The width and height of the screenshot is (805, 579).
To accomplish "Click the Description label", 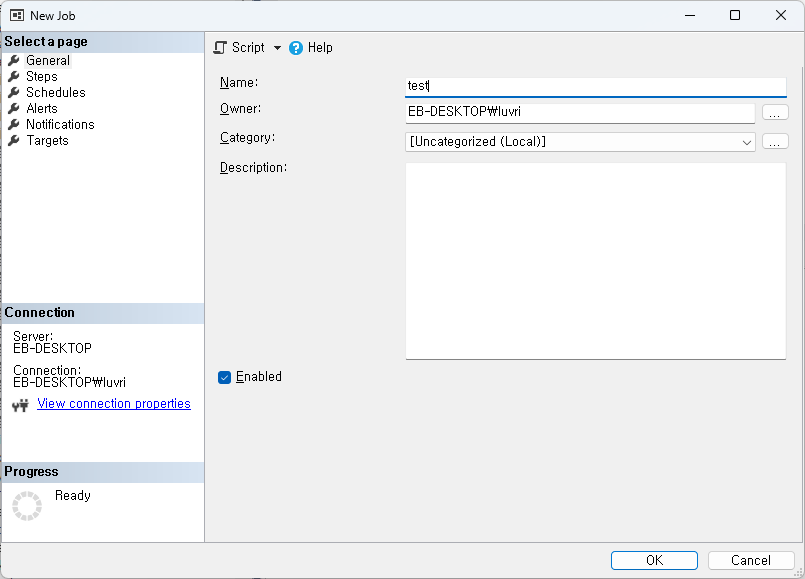I will coord(253,168).
